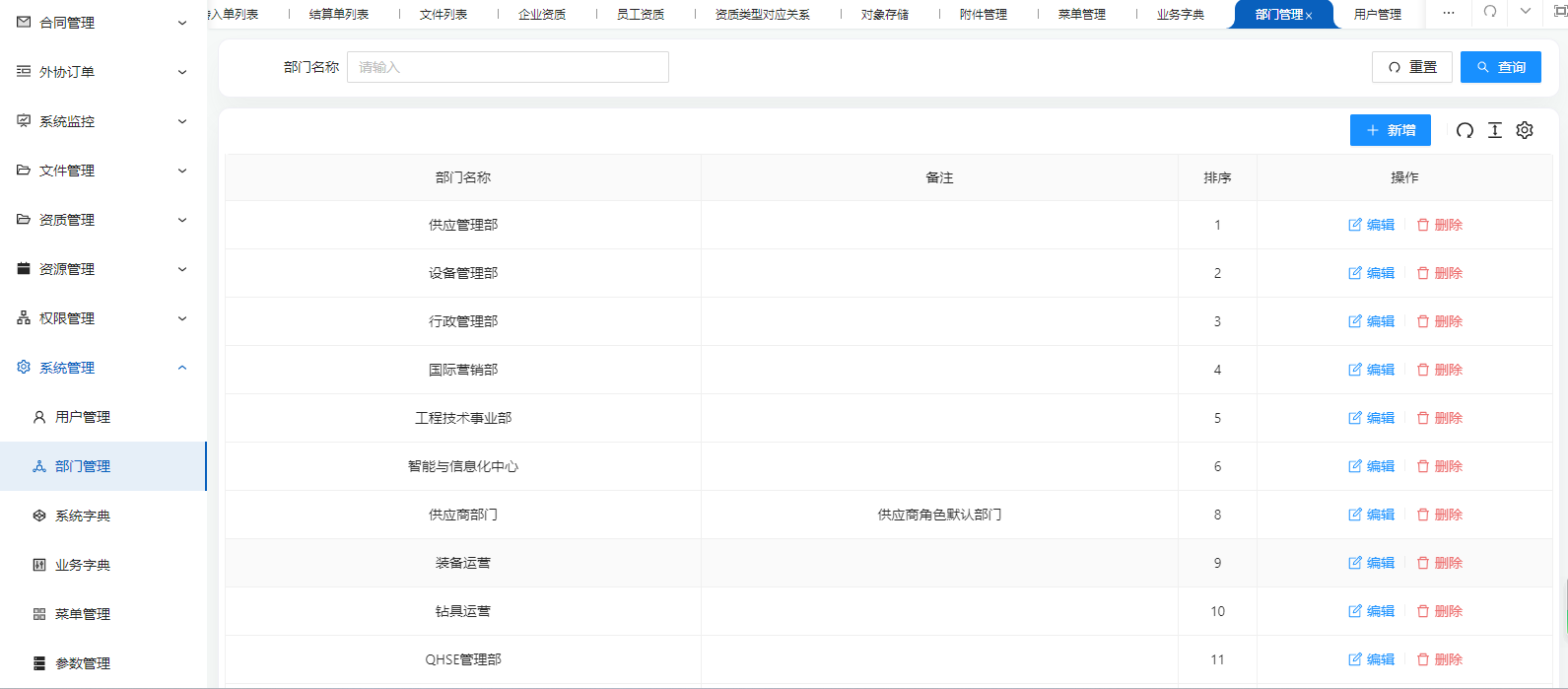1568x689 pixels.
Task: Open the tab bar dropdown chevron
Action: pos(1526,12)
